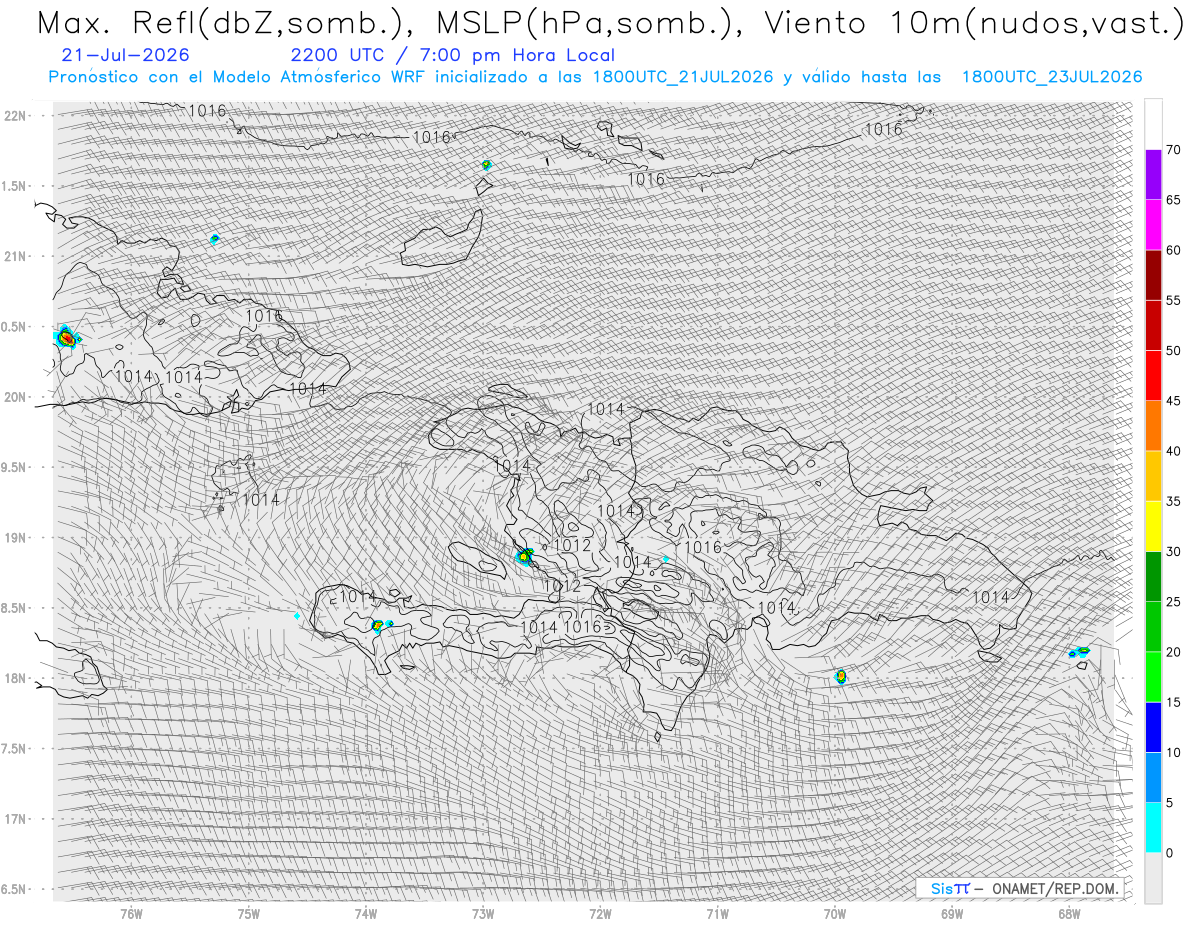The height and width of the screenshot is (927, 1200).
Task: Click the date '21-Jul-2026'
Action: (x=125, y=55)
